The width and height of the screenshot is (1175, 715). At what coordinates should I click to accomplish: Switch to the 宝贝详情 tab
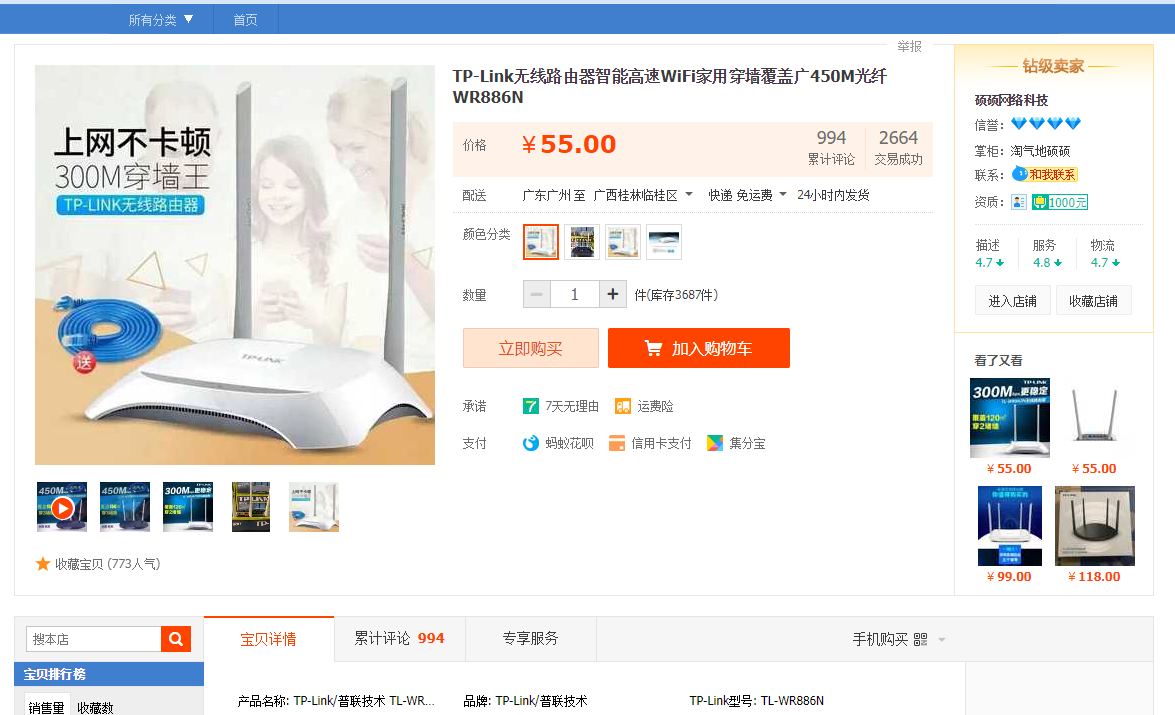click(x=268, y=639)
